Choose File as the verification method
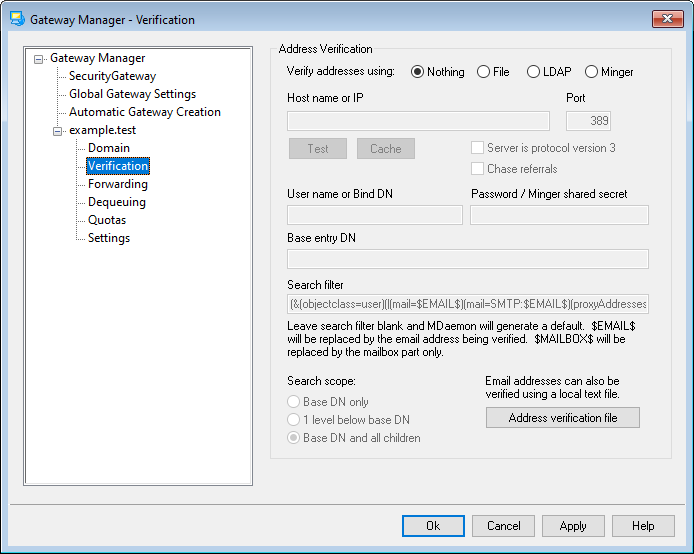694x554 pixels. pyautogui.click(x=484, y=72)
